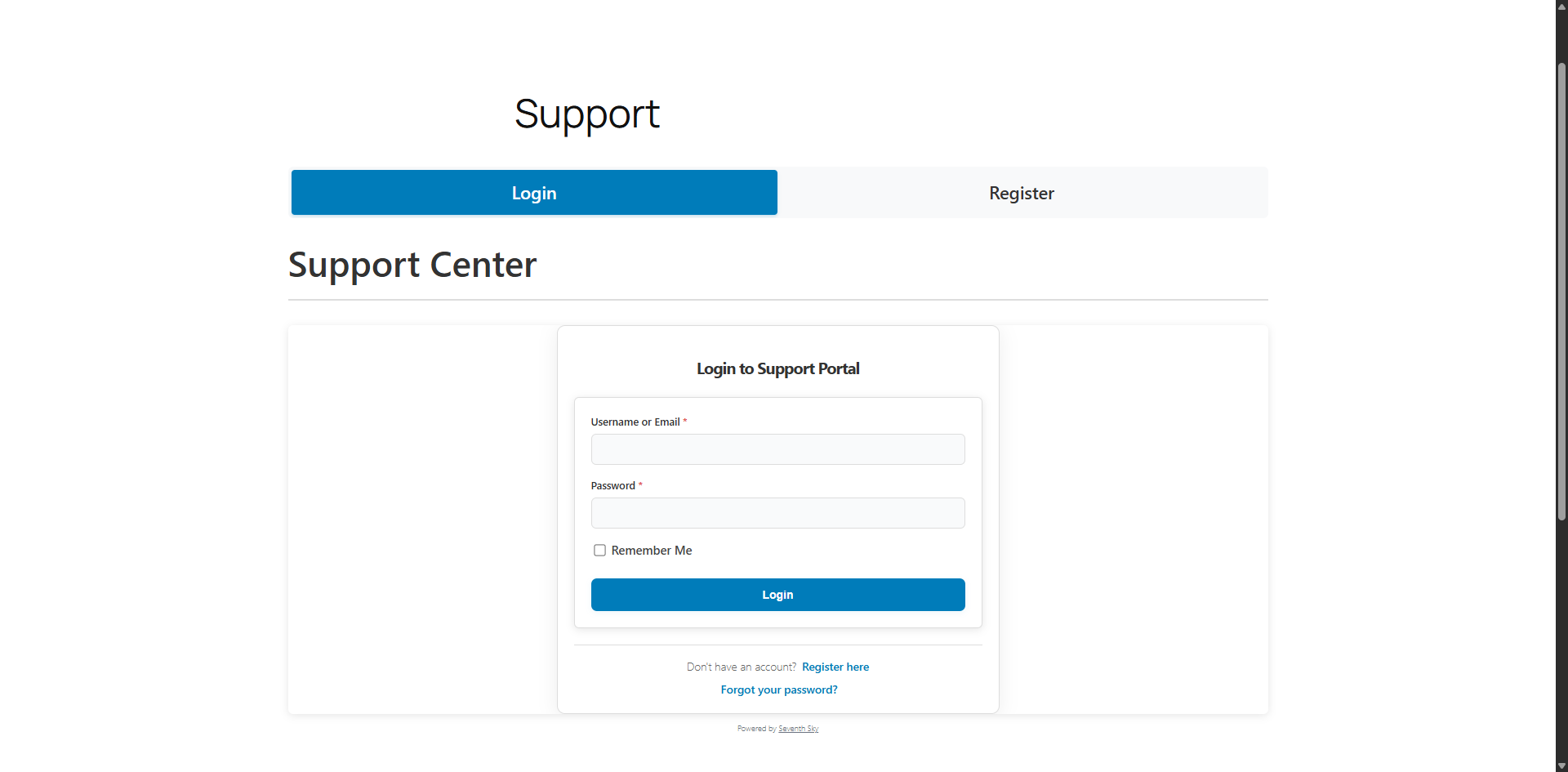
Task: Click the Support logo title
Action: (x=586, y=114)
